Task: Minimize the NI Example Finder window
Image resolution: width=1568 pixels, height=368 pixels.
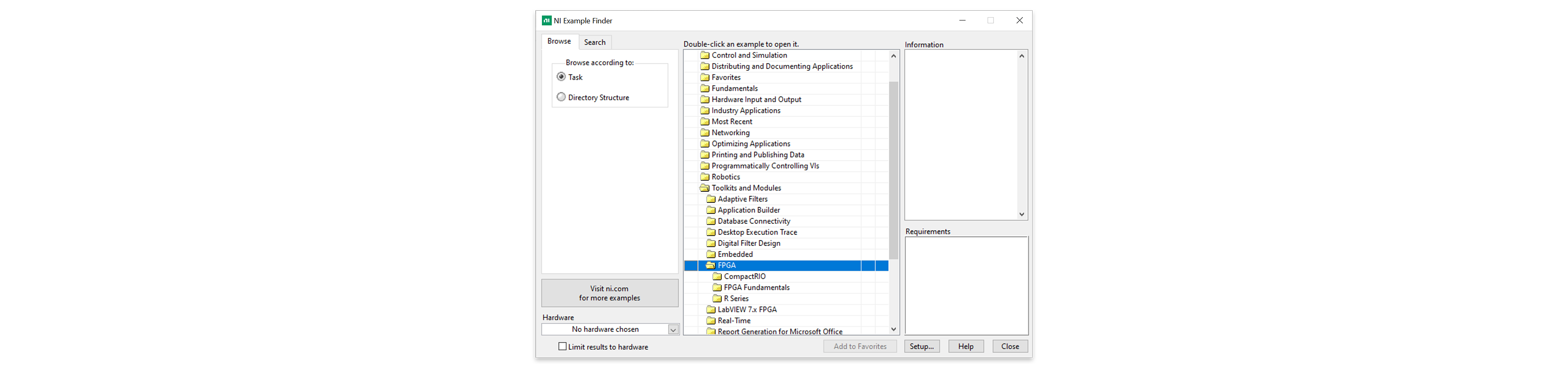Action: 962,20
